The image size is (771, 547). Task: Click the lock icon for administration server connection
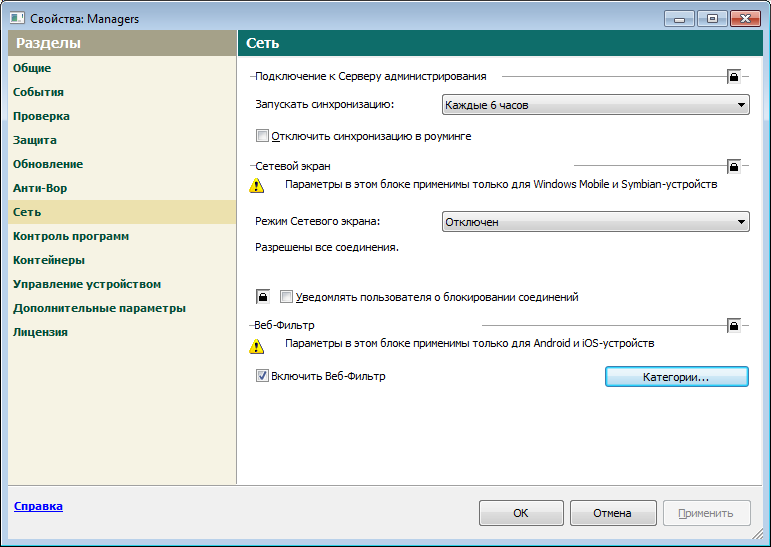click(733, 76)
